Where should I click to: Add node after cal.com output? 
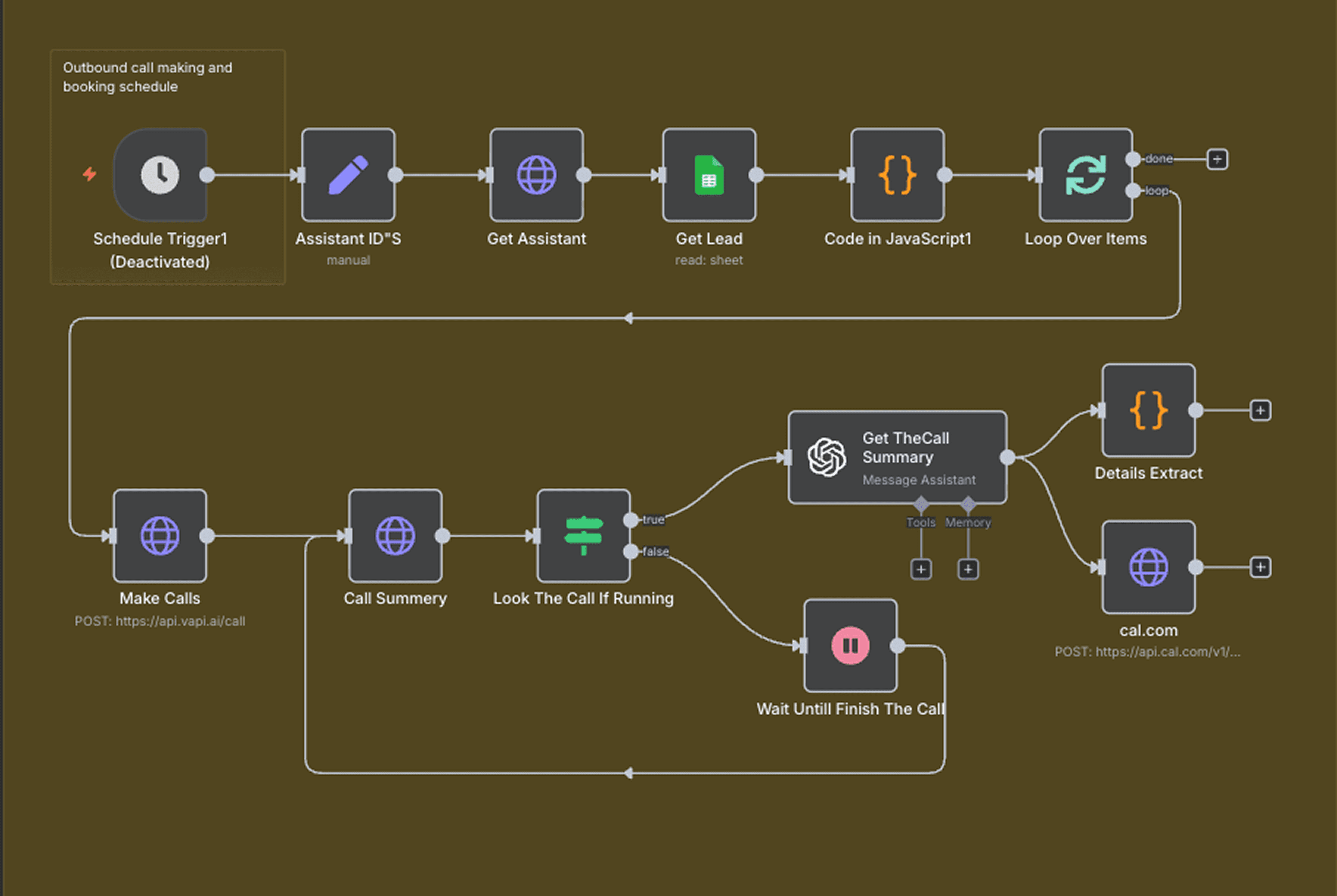click(1260, 567)
